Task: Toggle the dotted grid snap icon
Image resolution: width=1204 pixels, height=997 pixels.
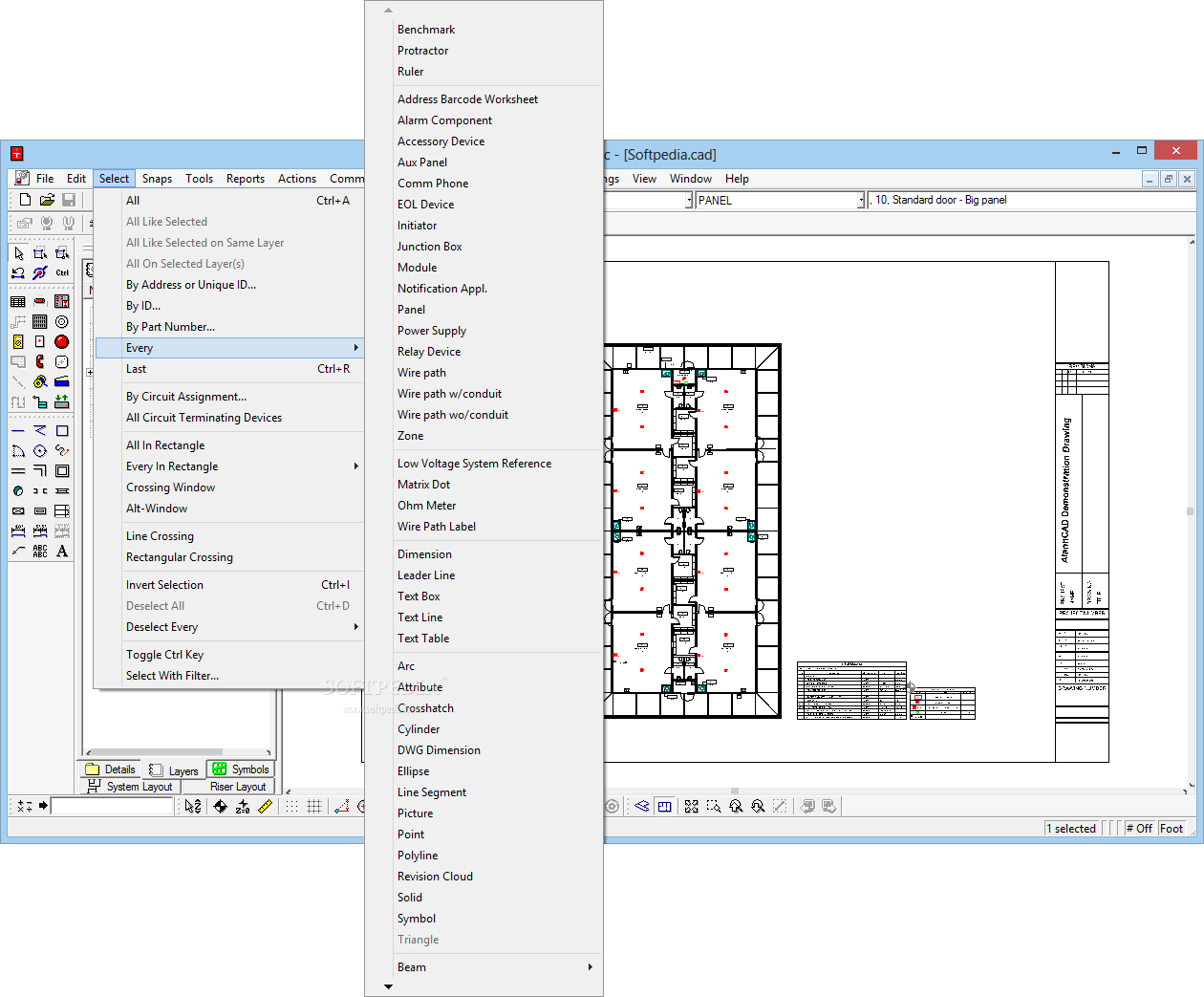Action: tap(292, 806)
